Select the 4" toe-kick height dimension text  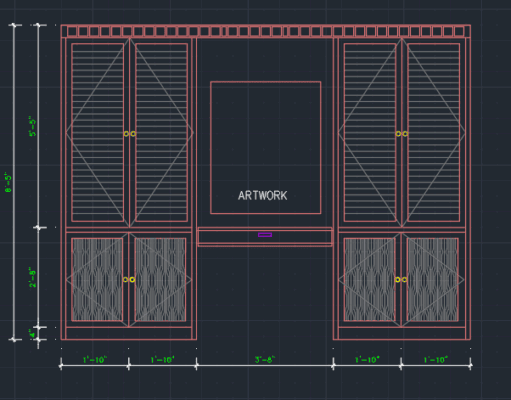coord(32,333)
